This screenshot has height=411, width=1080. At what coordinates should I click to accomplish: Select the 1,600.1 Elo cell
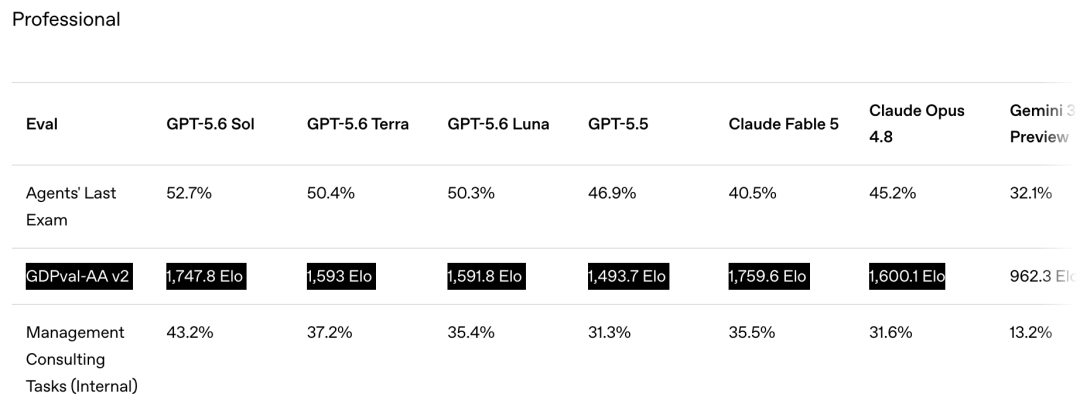point(906,276)
